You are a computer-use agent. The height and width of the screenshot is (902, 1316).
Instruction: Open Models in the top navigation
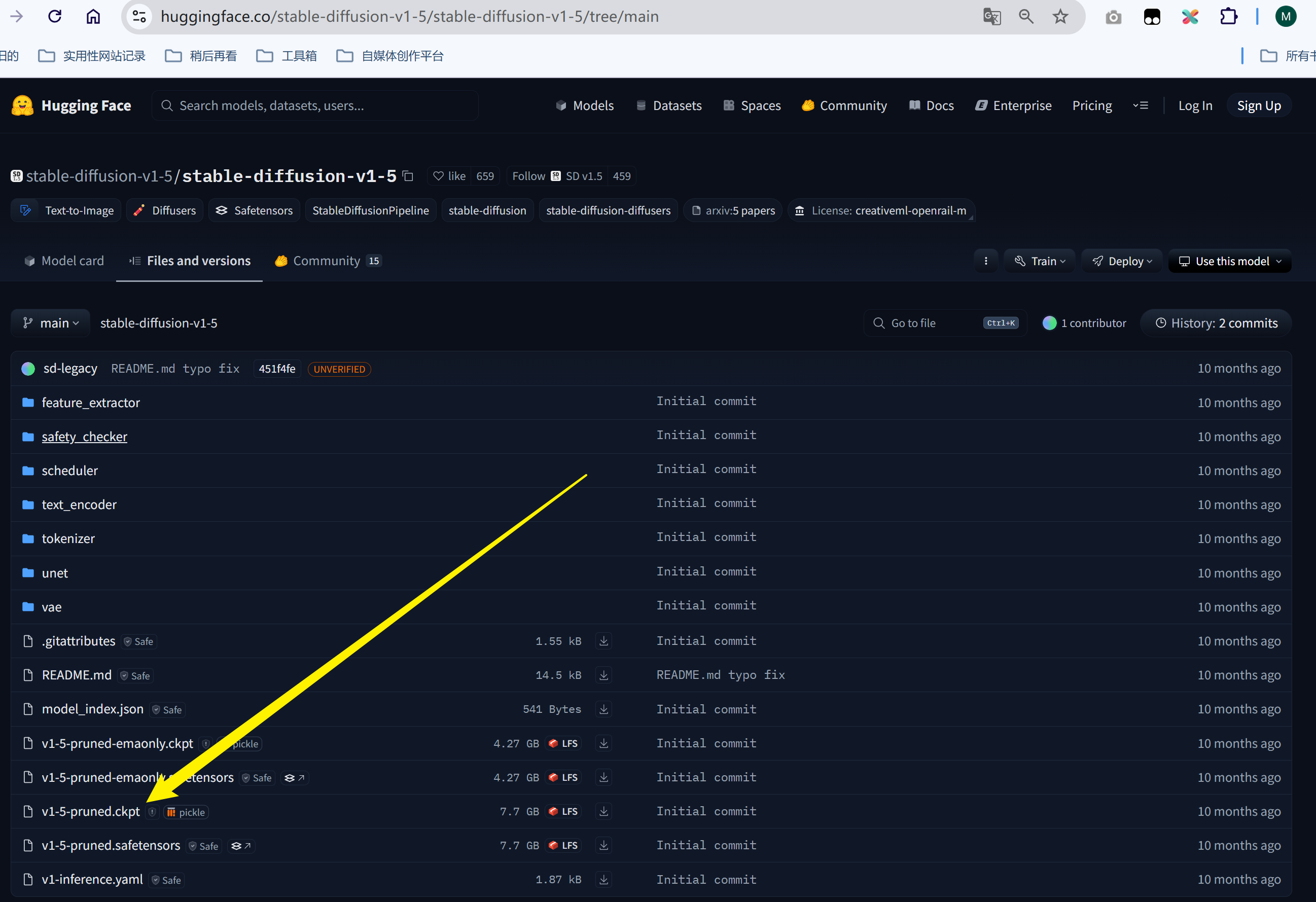coord(584,106)
